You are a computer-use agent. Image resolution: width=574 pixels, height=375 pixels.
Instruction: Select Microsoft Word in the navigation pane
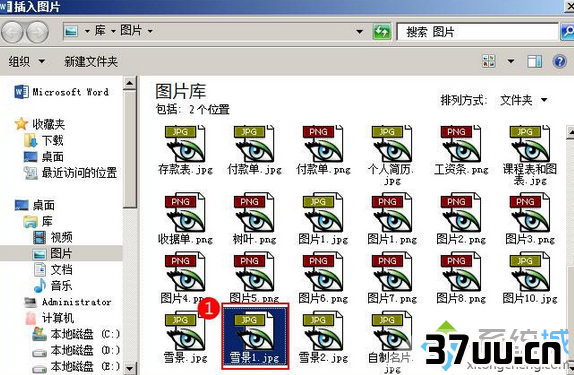pos(62,92)
